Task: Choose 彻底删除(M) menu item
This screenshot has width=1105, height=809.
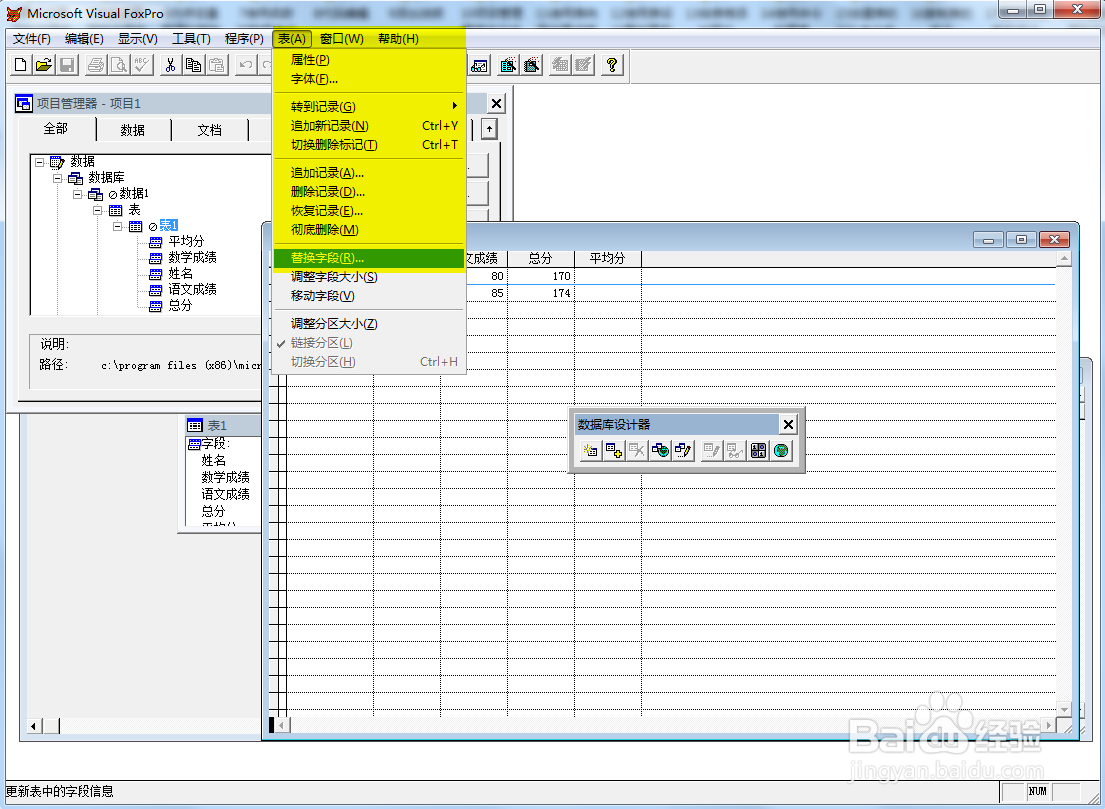Action: 369,230
